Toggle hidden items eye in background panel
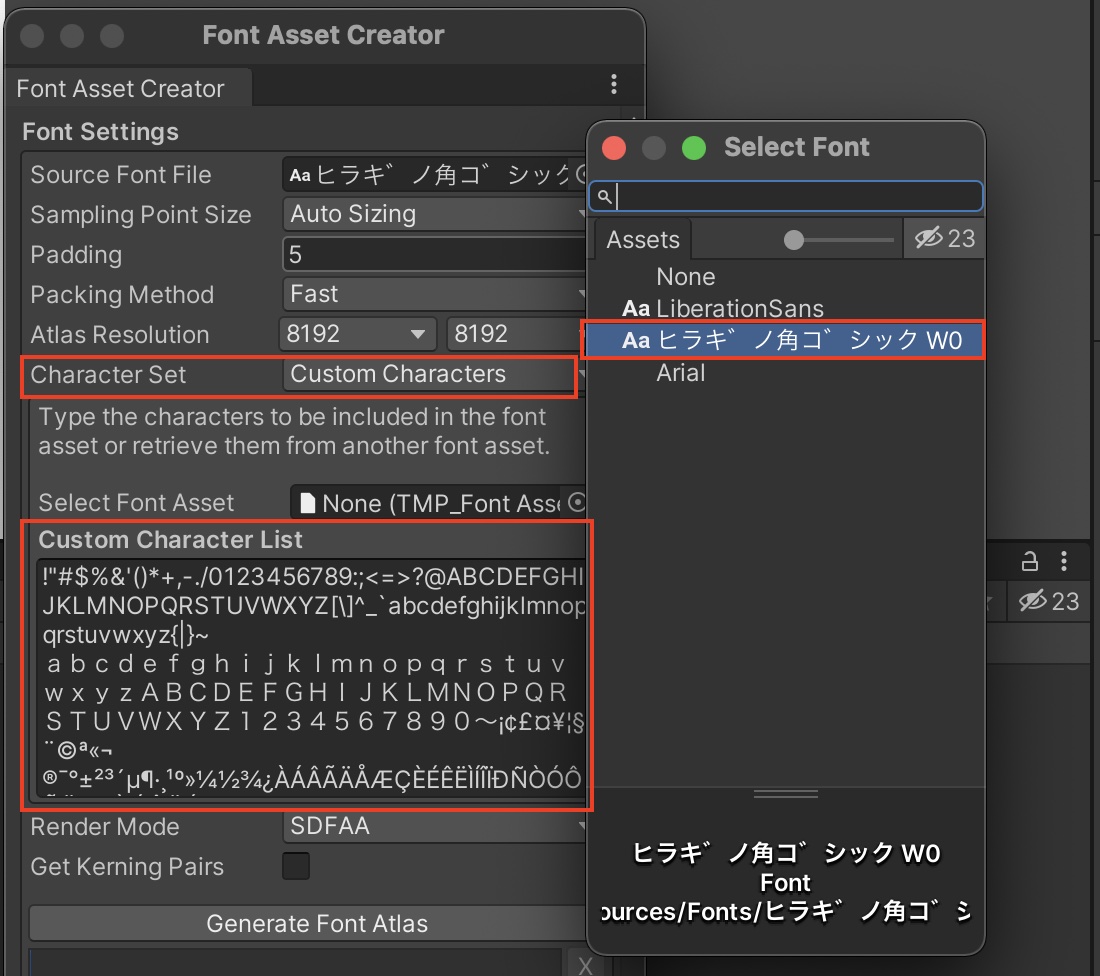The image size is (1100, 976). (1032, 601)
